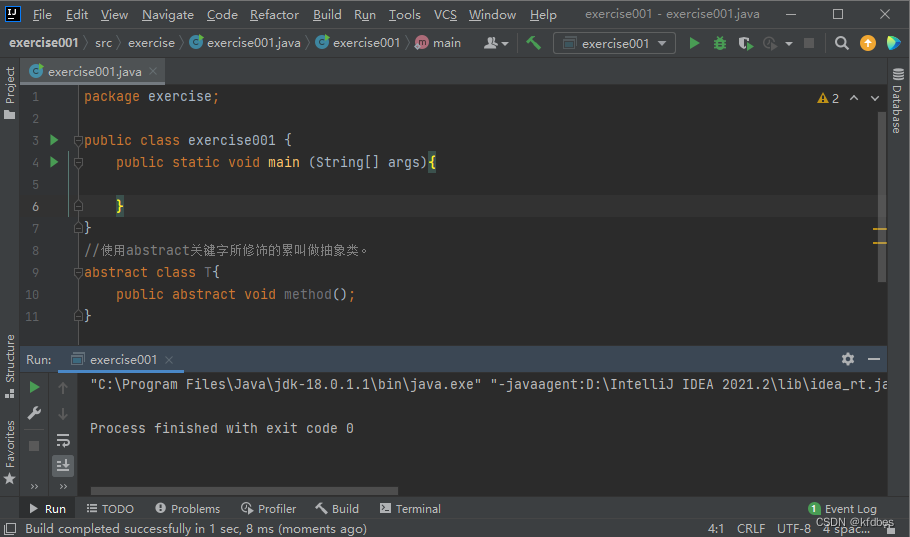Run exercise001 with the green toolbar play icon

click(x=694, y=43)
